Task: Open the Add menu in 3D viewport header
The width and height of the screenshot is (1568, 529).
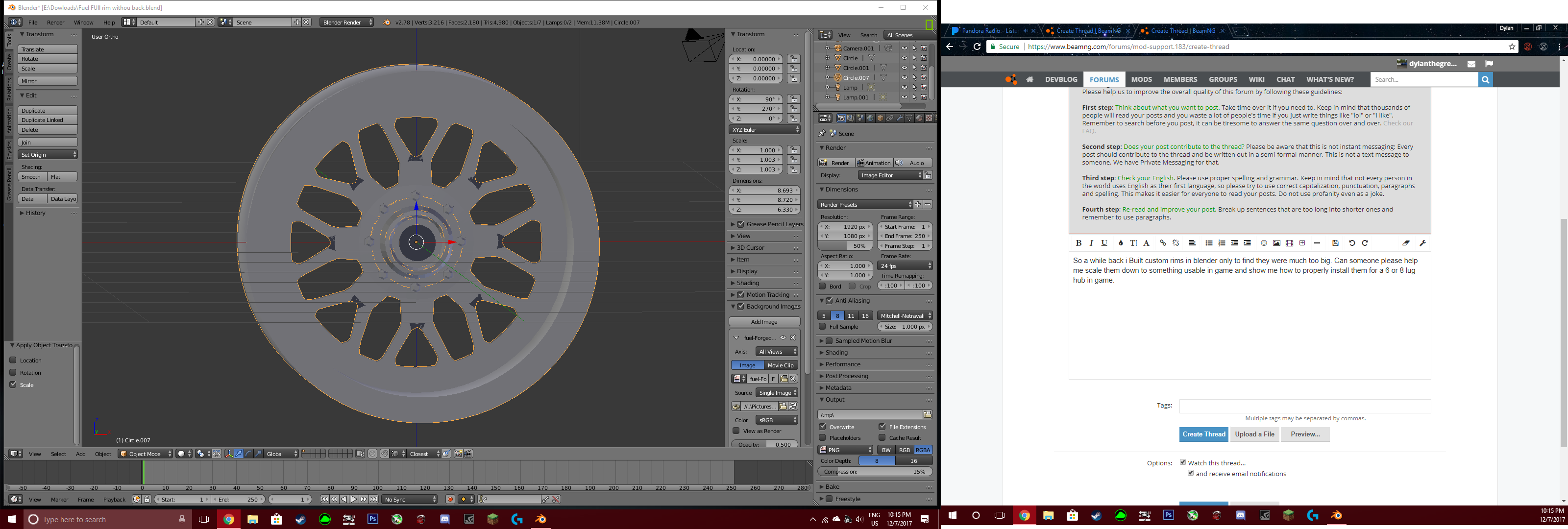Action: pyautogui.click(x=80, y=454)
